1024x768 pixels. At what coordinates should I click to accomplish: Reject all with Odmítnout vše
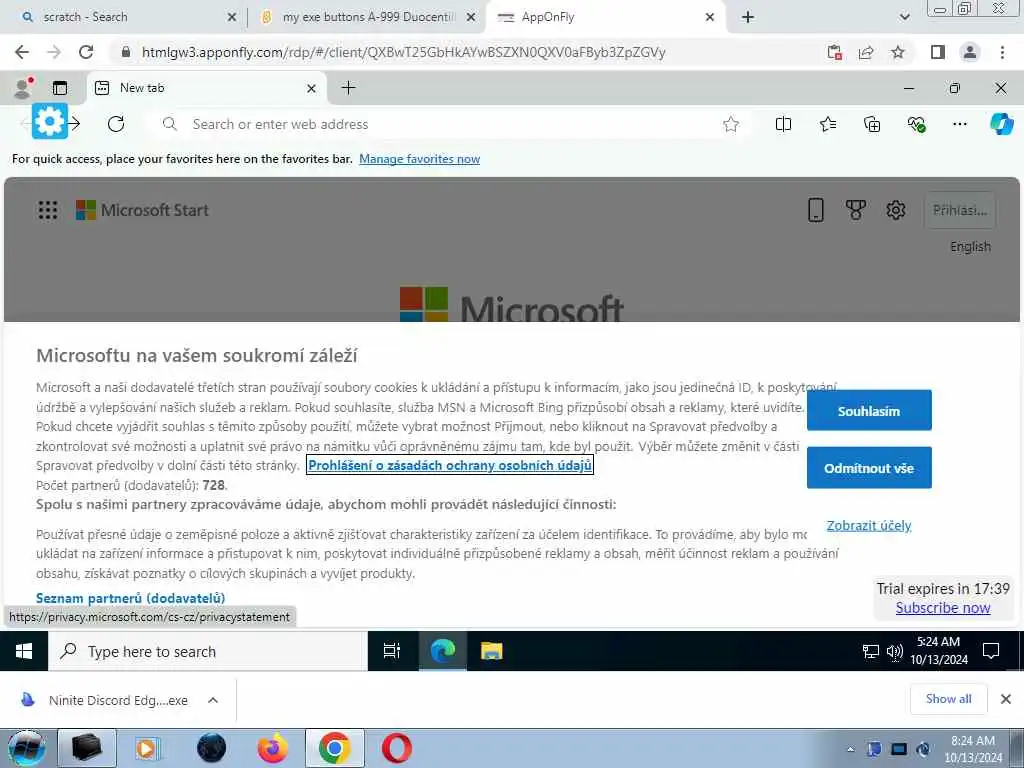click(869, 468)
